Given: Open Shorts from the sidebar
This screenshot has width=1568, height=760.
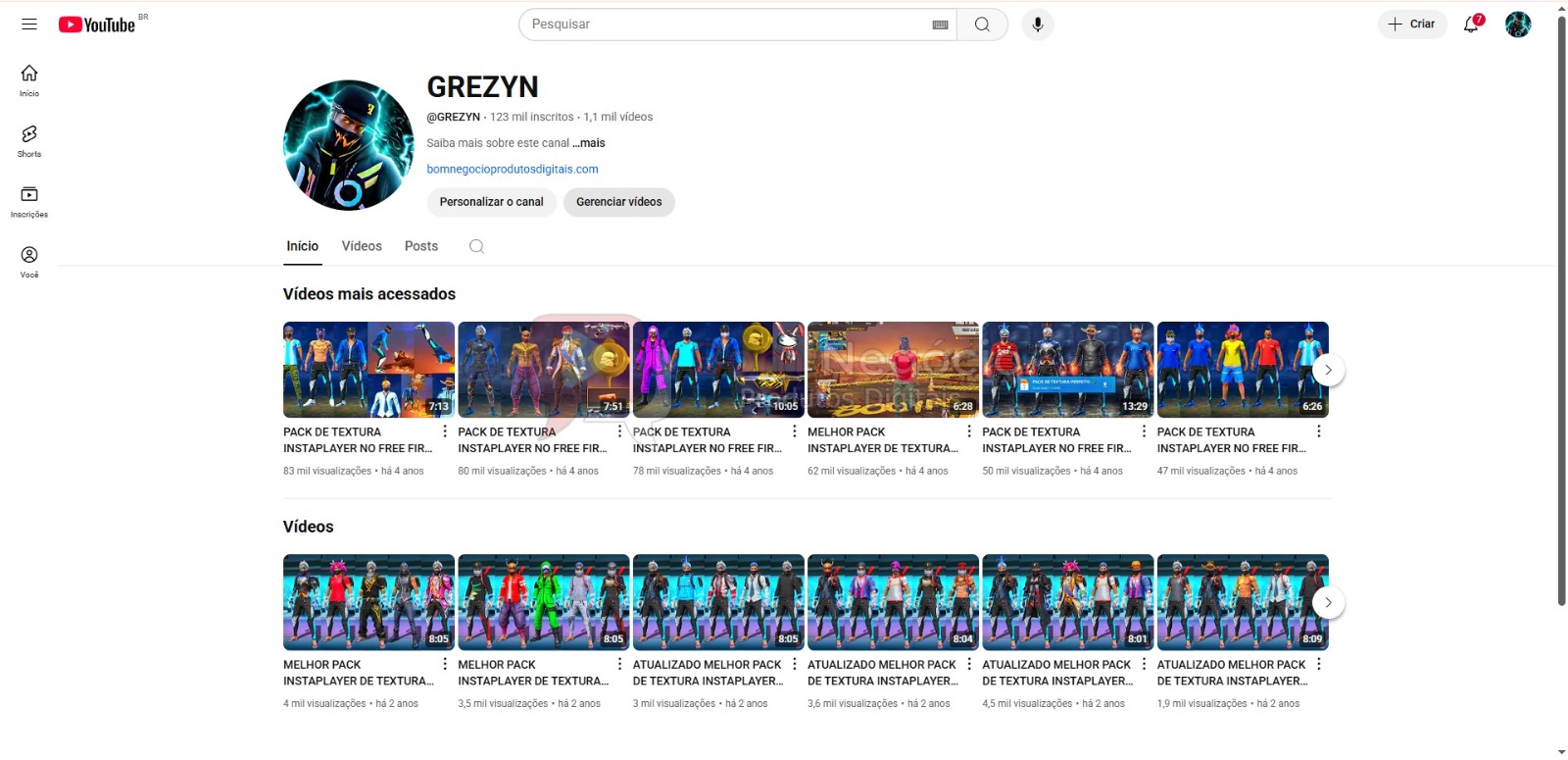Looking at the screenshot, I should point(29,140).
